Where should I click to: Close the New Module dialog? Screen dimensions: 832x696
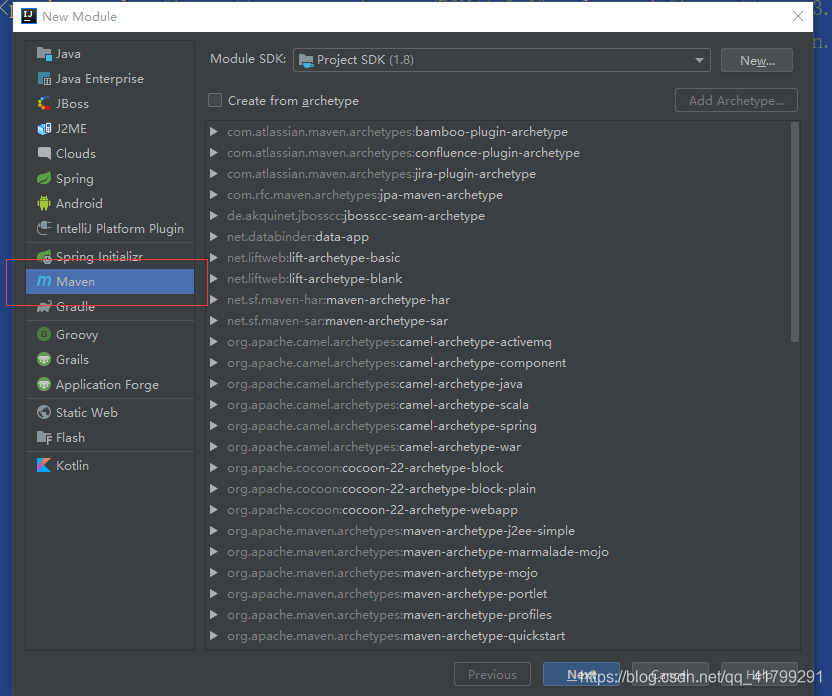798,16
